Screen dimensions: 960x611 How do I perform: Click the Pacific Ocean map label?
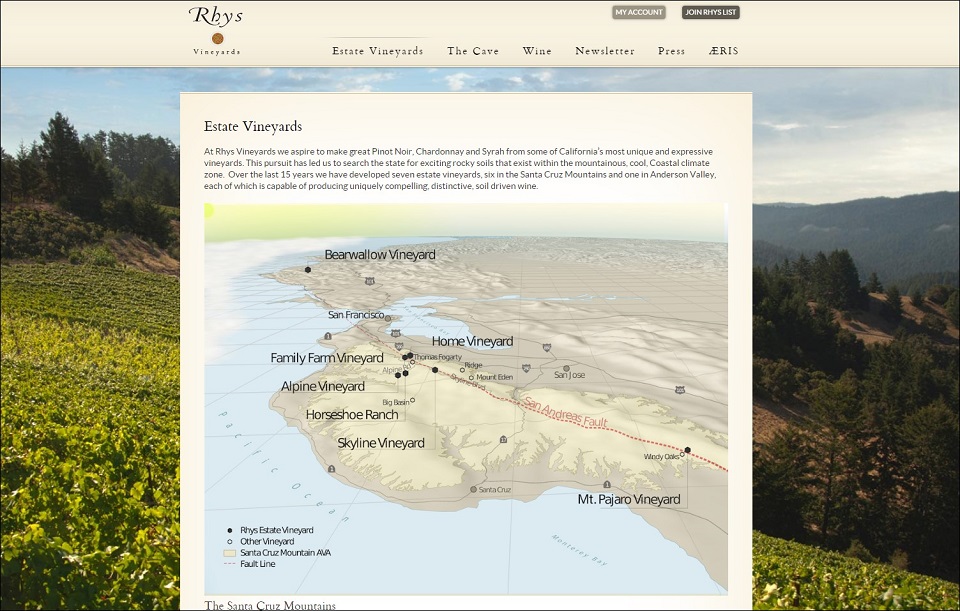[x=284, y=467]
